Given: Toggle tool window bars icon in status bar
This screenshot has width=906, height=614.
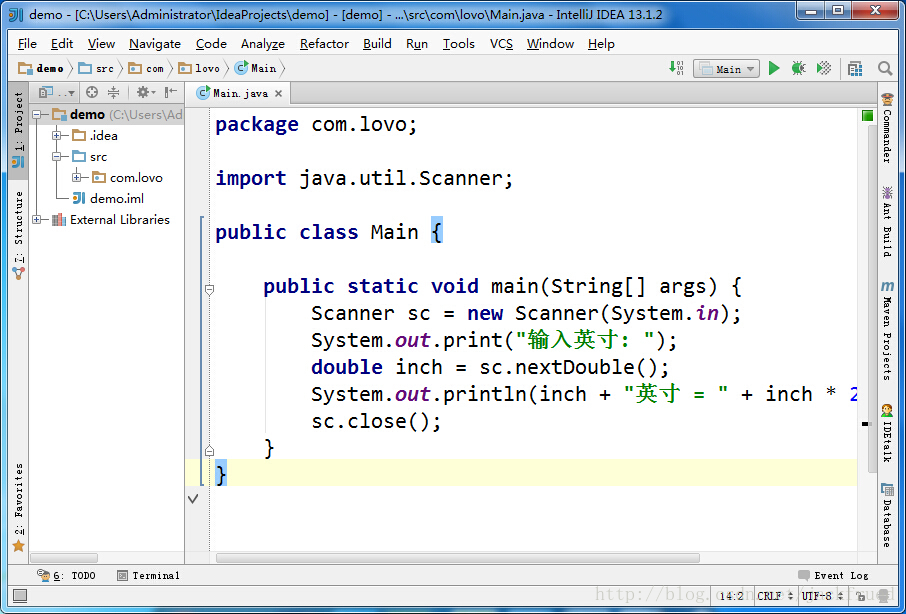Looking at the screenshot, I should point(20,596).
